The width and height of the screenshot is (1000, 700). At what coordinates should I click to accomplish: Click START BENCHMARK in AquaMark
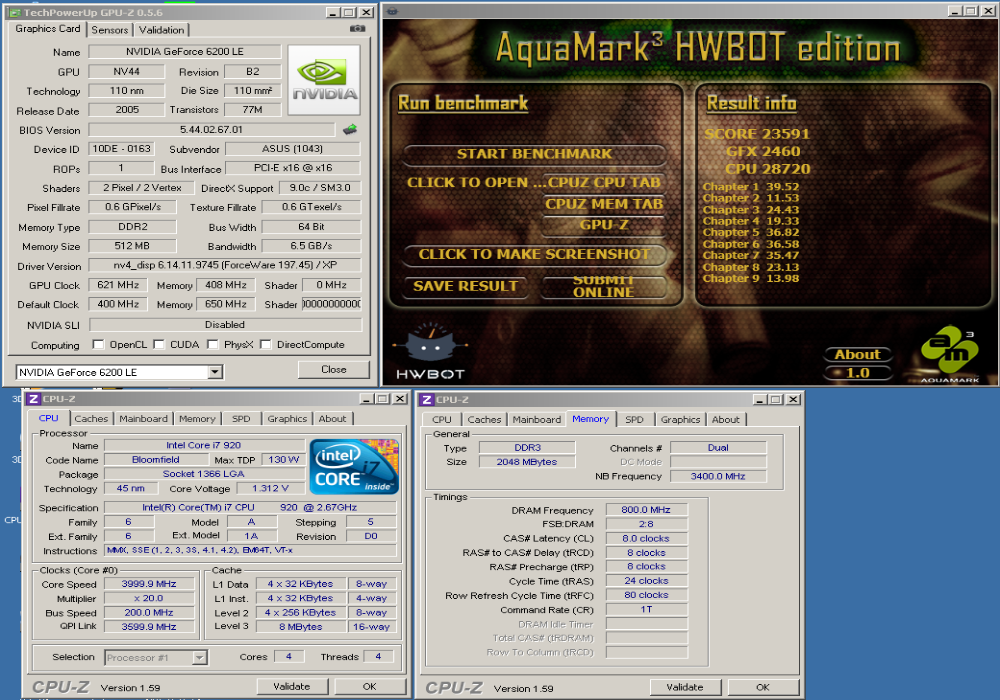534,154
